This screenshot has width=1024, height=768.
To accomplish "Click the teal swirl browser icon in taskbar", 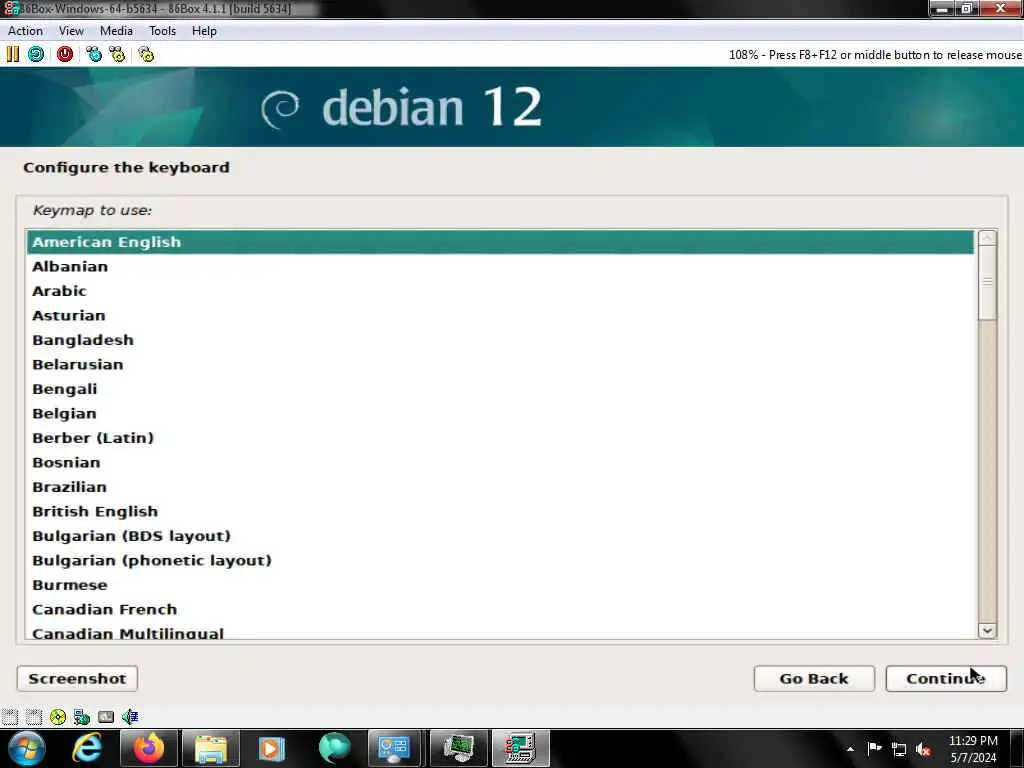I will pyautogui.click(x=334, y=748).
